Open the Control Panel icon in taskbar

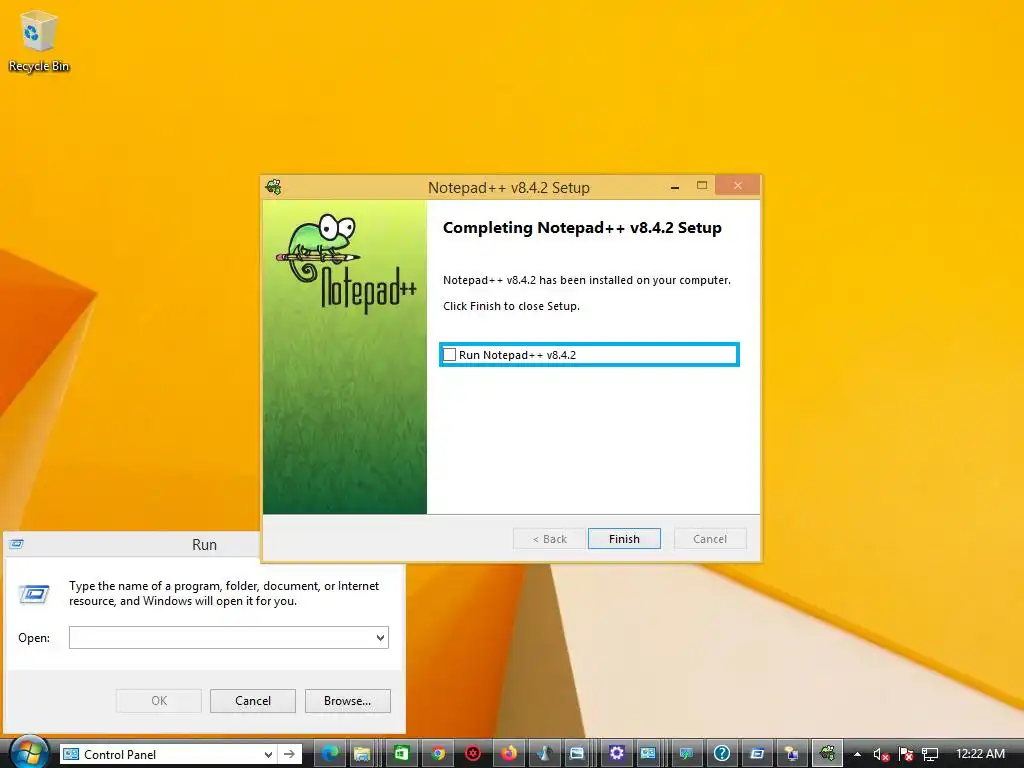(648, 754)
